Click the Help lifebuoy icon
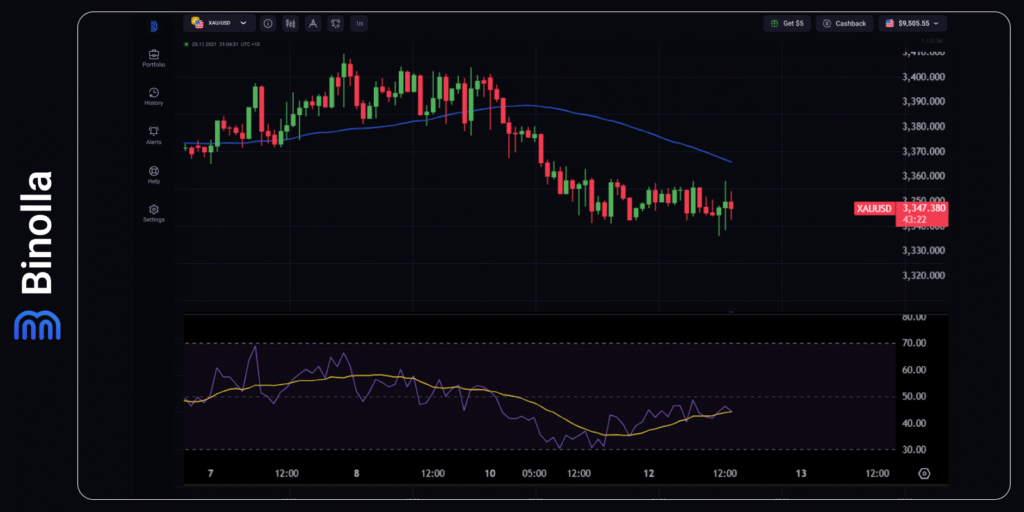 (x=154, y=173)
